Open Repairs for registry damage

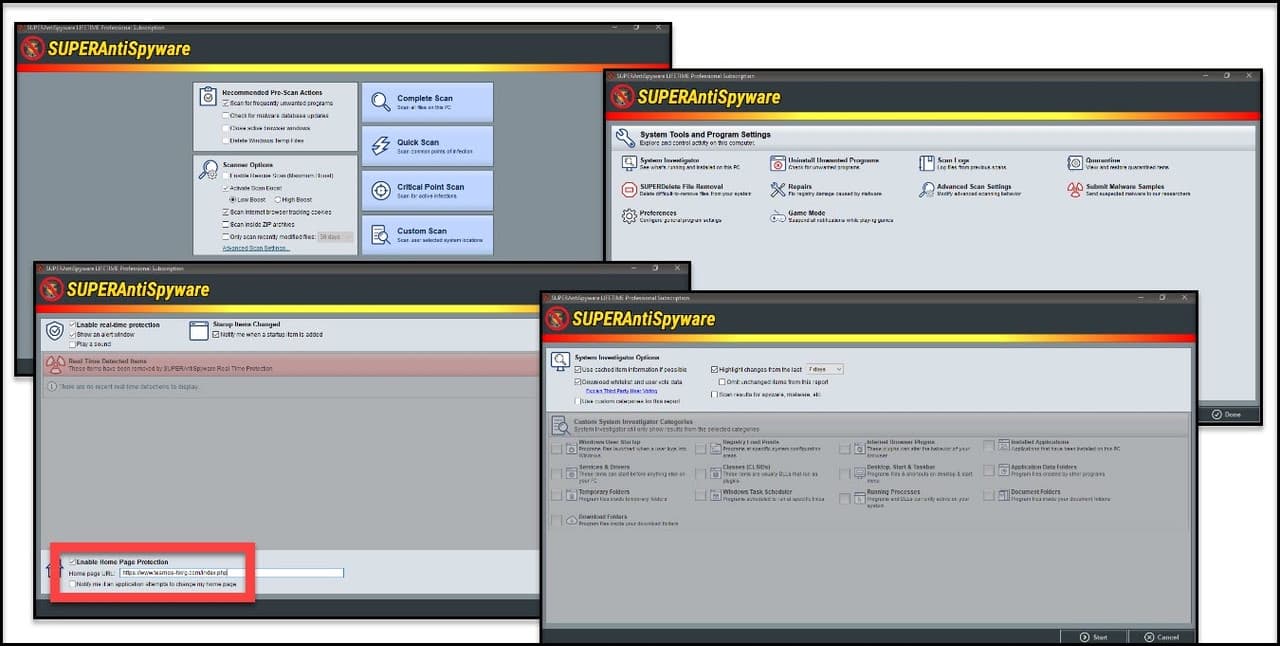coord(800,187)
